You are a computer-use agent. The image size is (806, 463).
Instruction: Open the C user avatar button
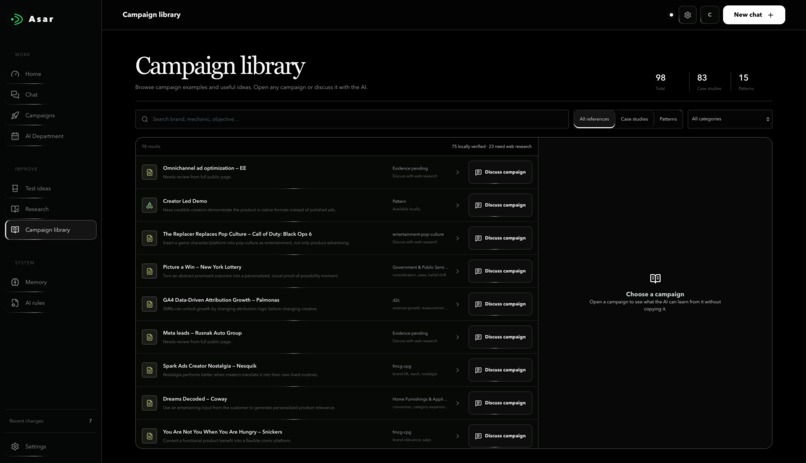click(x=709, y=15)
